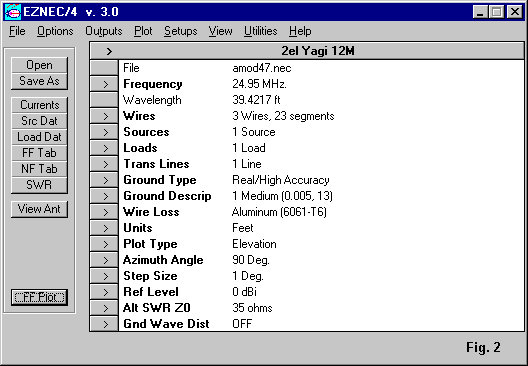Expand the Loads row arrow button
Viewport: 528px width, 366px height.
(104, 148)
